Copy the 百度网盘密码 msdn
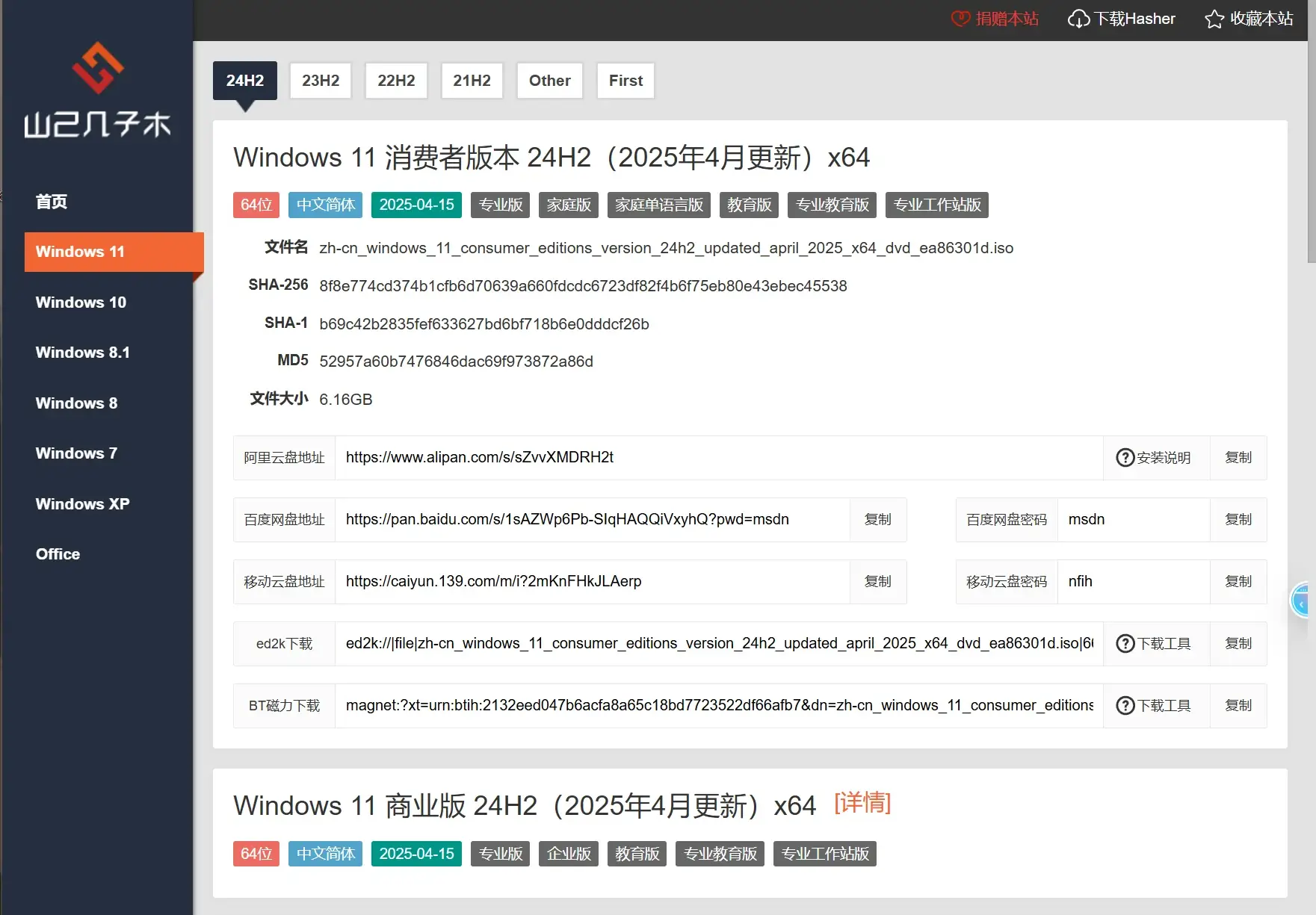Viewport: 1316px width, 915px height. [1238, 520]
